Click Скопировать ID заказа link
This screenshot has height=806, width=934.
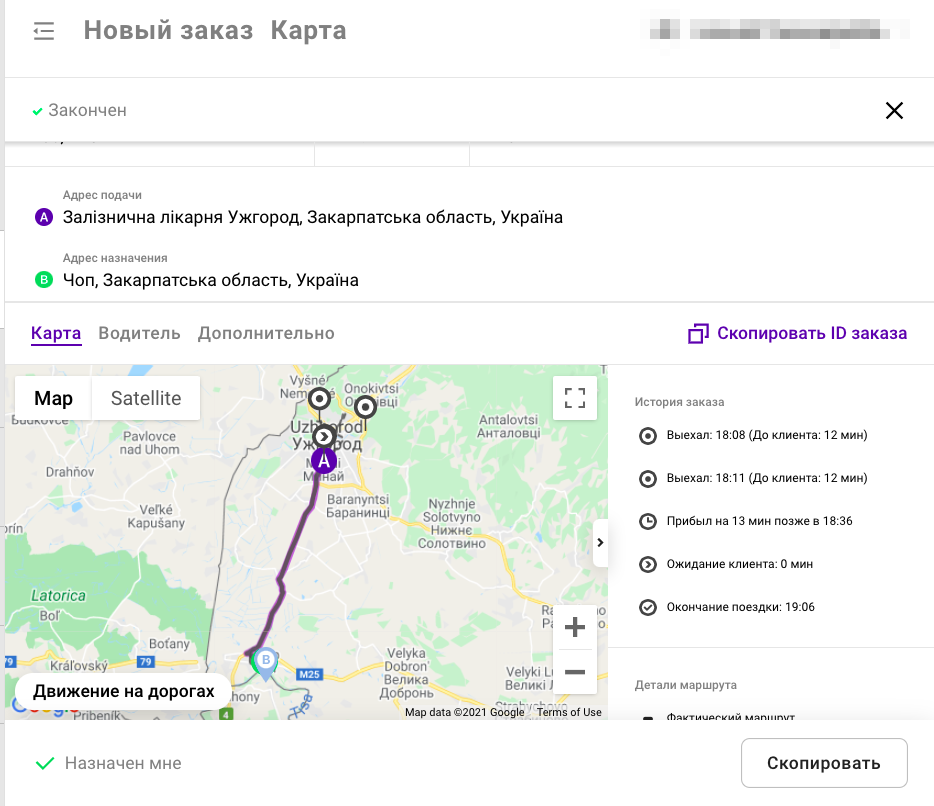pyautogui.click(x=812, y=333)
